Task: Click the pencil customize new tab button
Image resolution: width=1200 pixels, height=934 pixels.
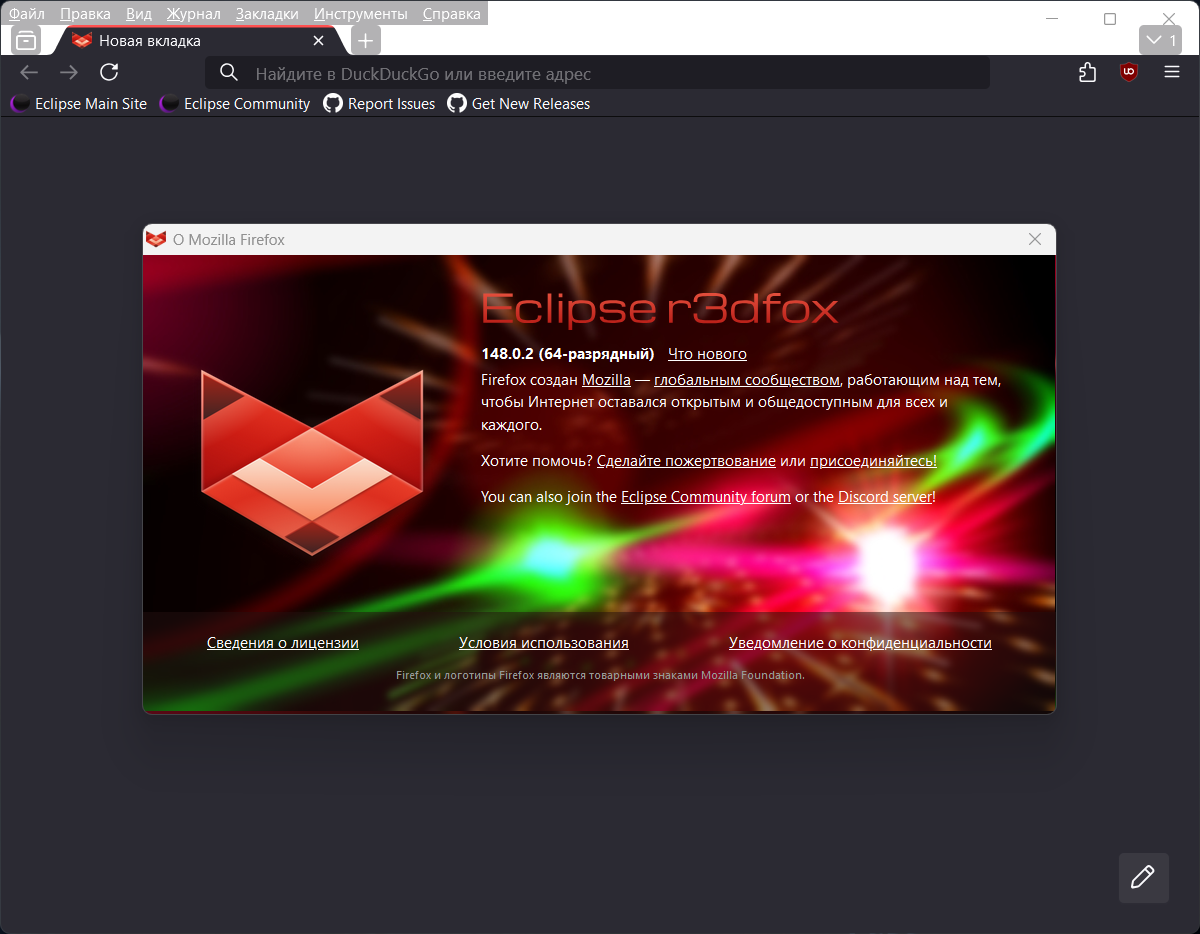Action: (1143, 877)
